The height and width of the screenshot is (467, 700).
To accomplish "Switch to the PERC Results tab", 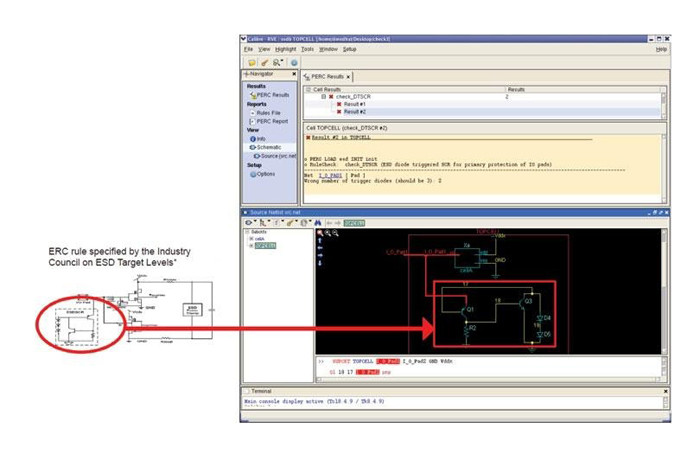I will pos(330,76).
